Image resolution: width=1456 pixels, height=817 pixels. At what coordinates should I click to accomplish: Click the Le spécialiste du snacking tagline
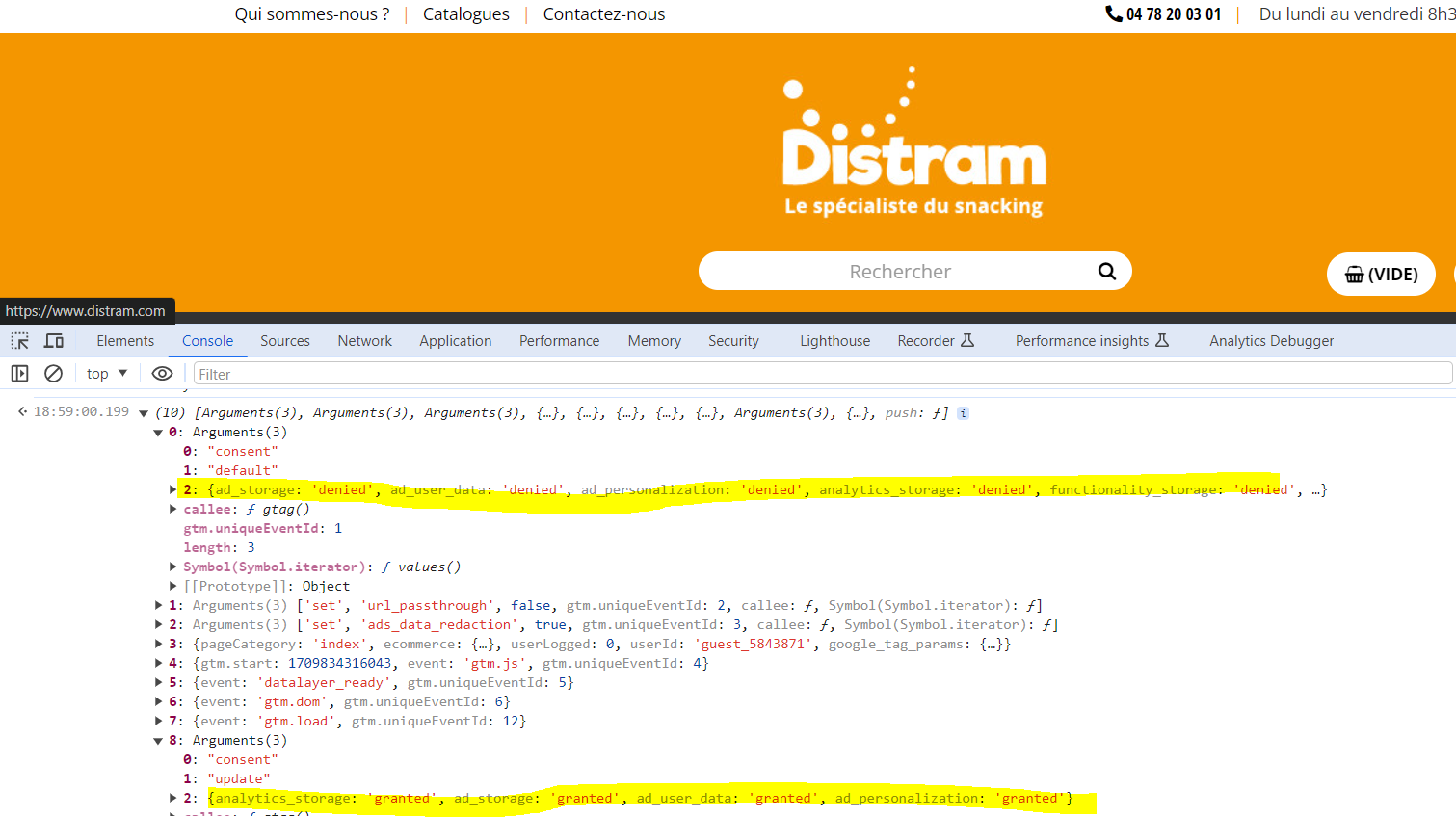tap(913, 206)
